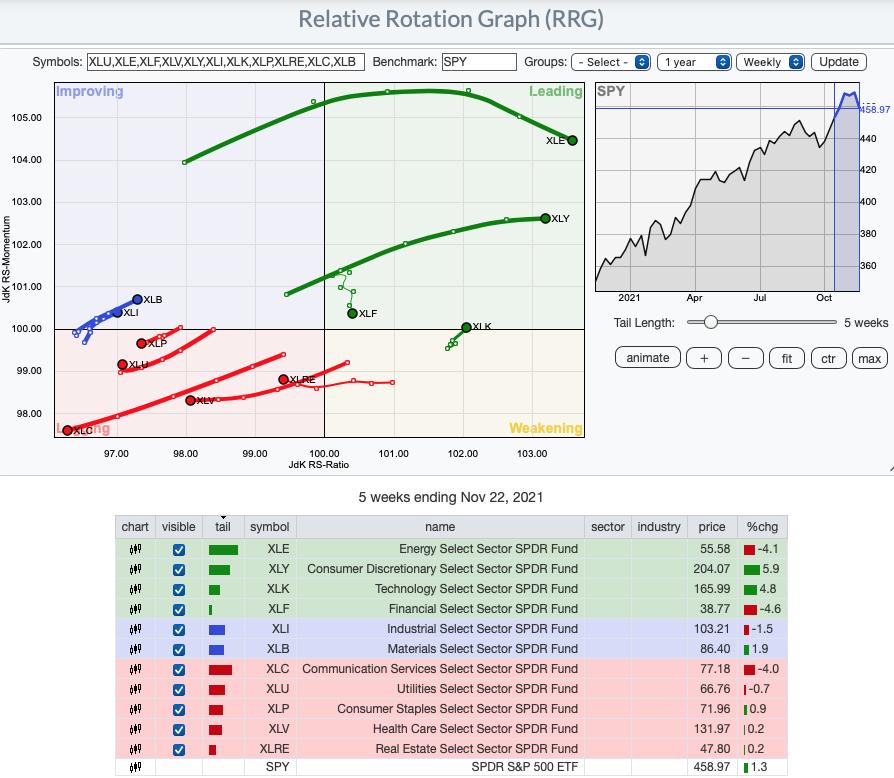Uncheck visibility for XLK

point(178,590)
